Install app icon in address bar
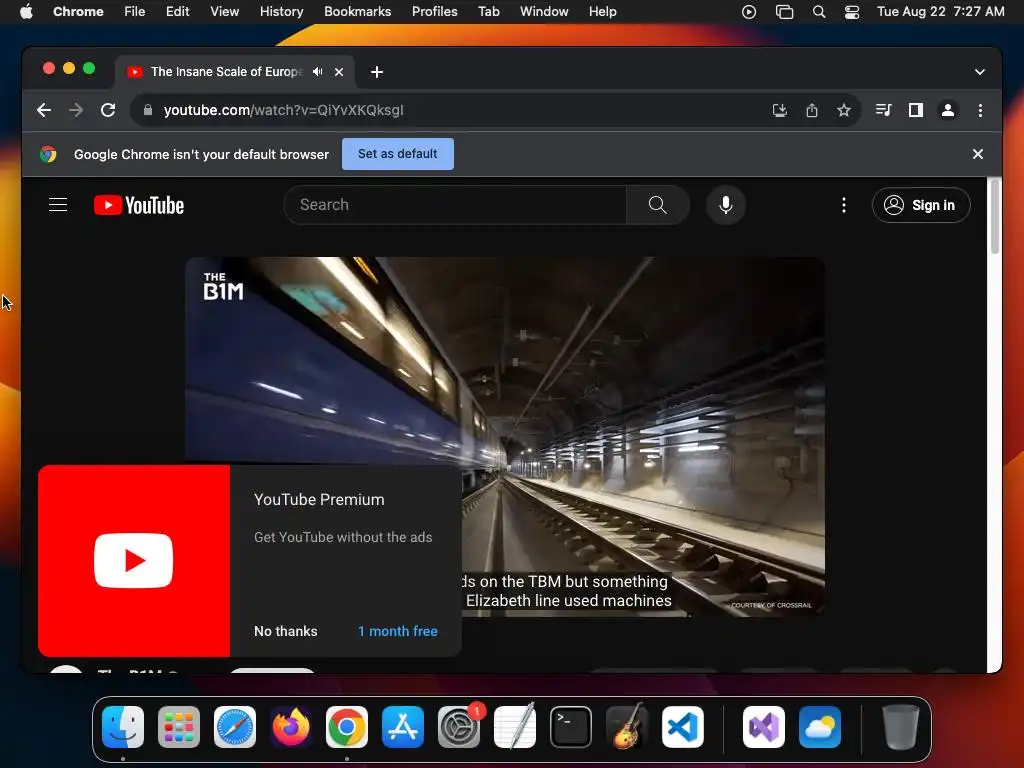 point(779,110)
